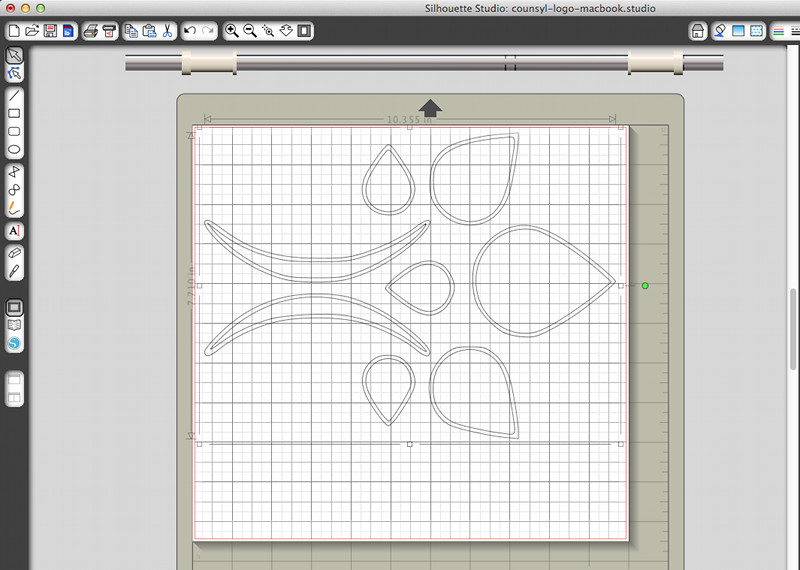Click the mat's load-direction arrow
Image resolution: width=800 pixels, height=570 pixels.
430,108
